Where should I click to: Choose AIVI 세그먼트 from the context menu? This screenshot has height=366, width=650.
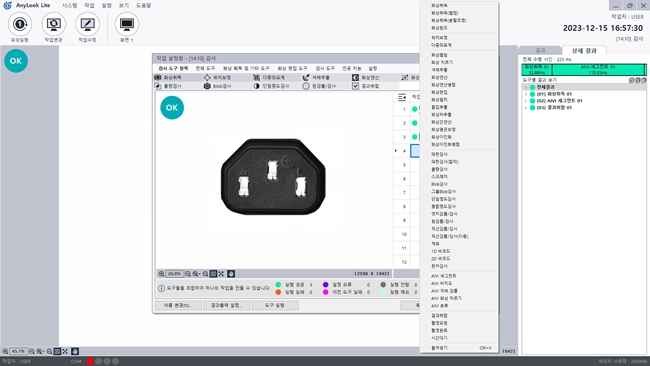[444, 276]
